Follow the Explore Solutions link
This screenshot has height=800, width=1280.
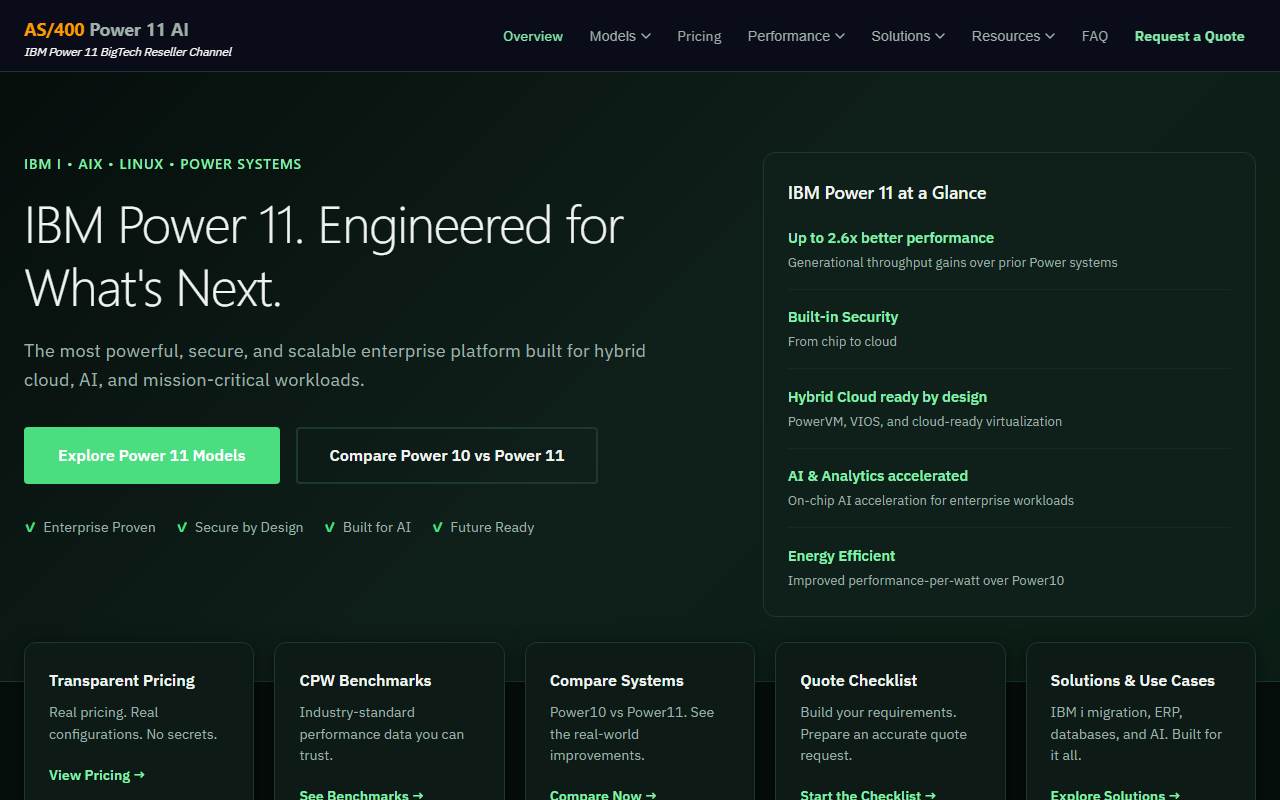click(x=1115, y=794)
